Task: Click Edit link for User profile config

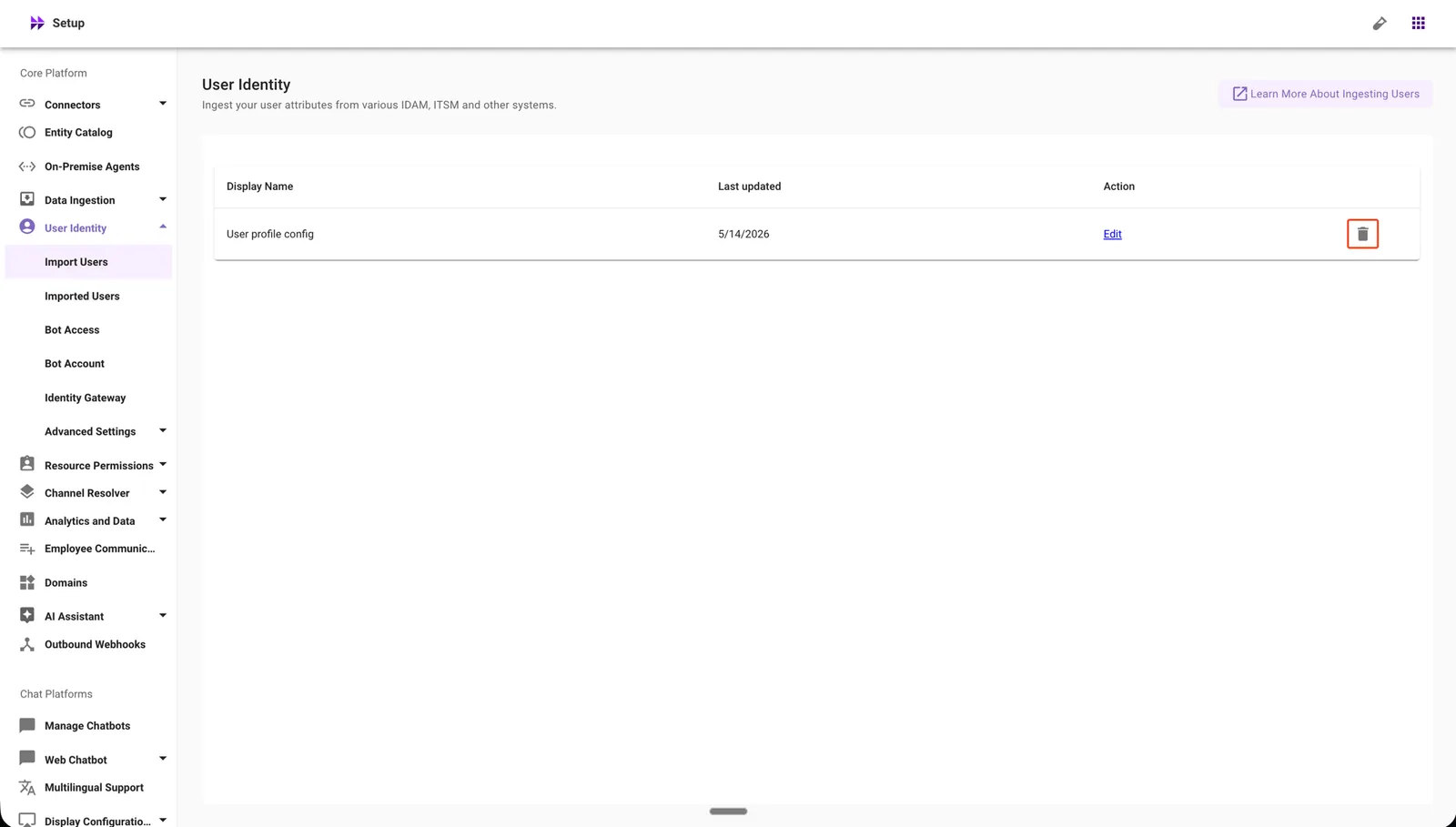Action: click(x=1112, y=234)
